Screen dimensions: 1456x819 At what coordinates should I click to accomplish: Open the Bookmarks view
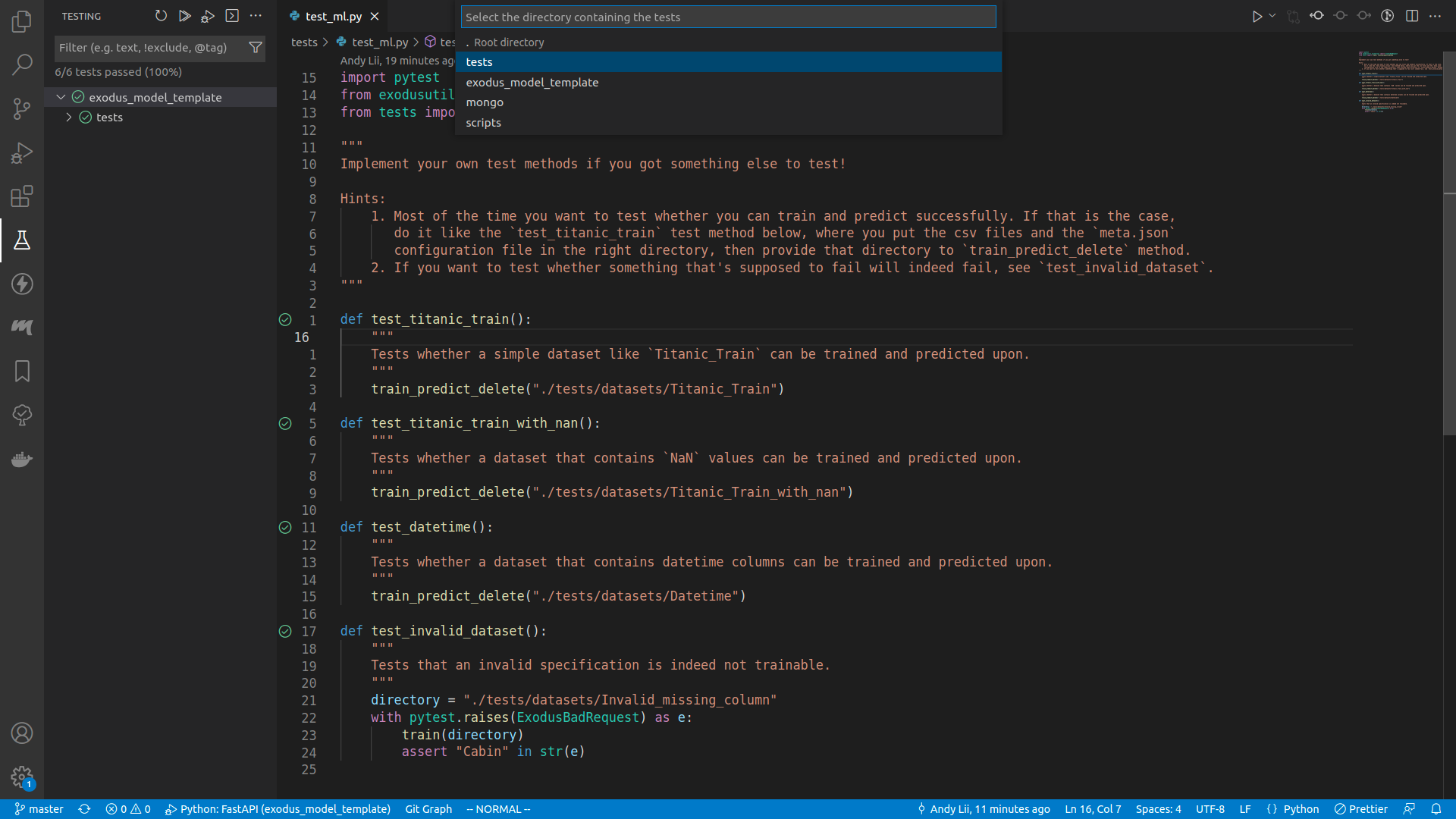tap(22, 371)
